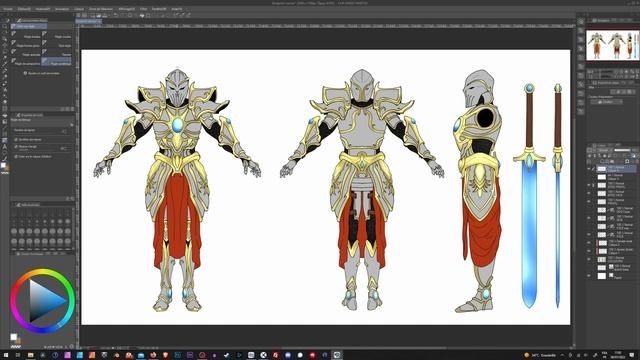Toggle the angle snap checkbox in tool property
Image resolution: width=640 pixels, height=360 pixels.
pyautogui.click(x=16, y=147)
